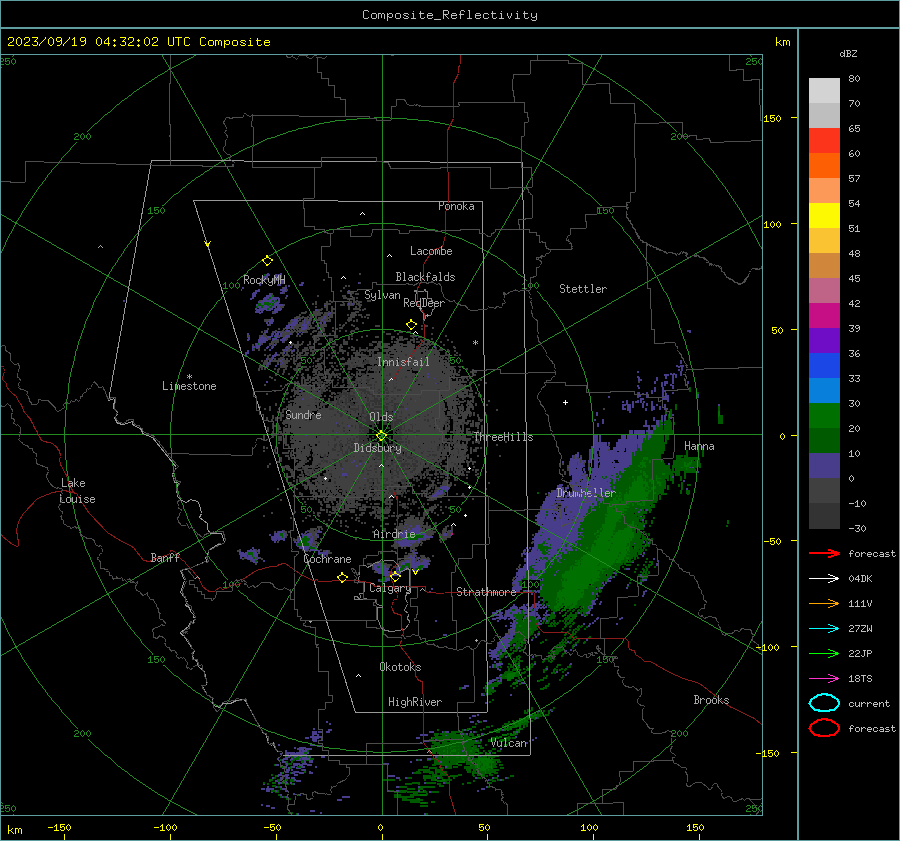Click the yellow radar site marker at Olds
This screenshot has height=841, width=900.
381,436
